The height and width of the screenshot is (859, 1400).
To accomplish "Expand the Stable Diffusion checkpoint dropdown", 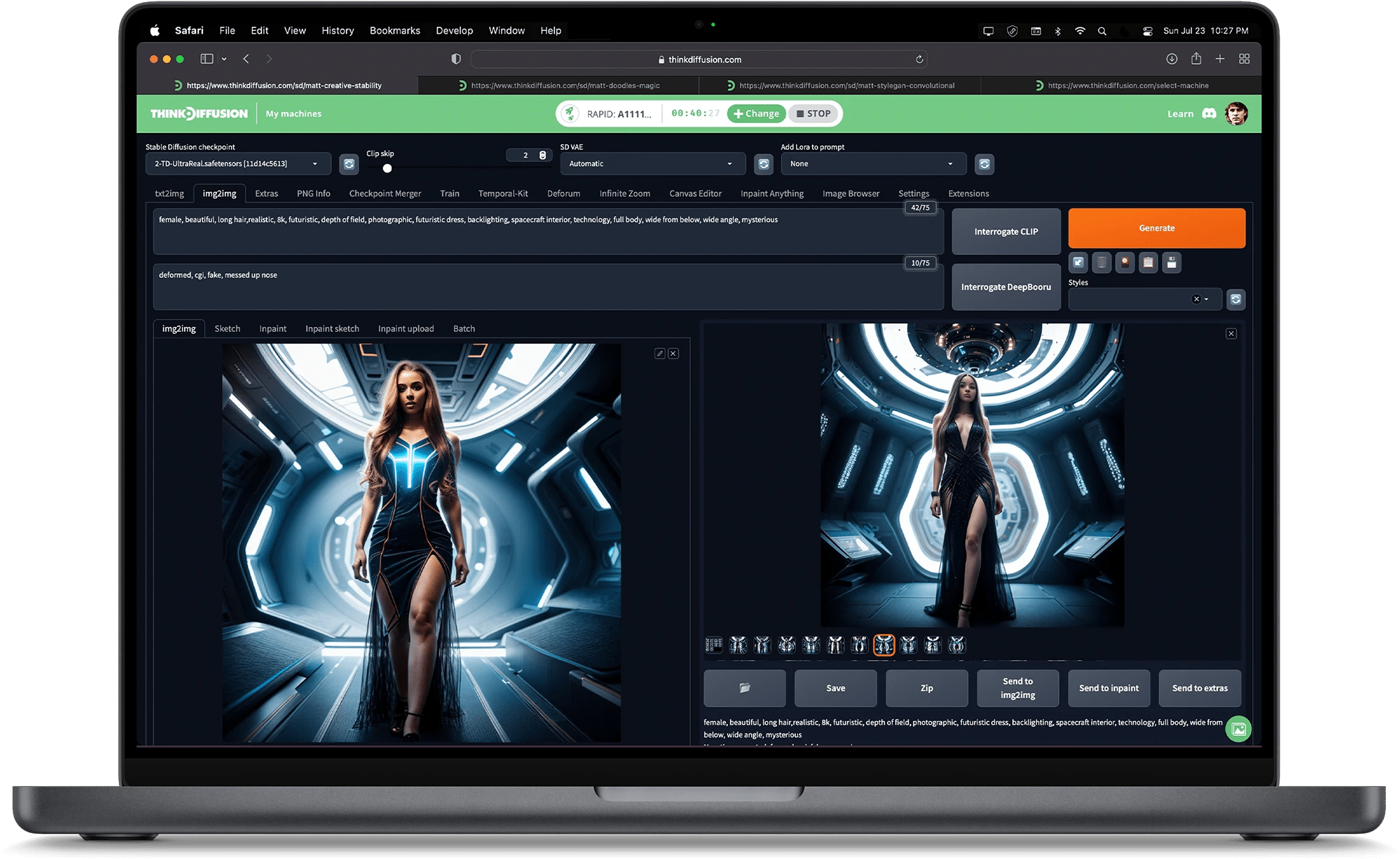I will point(315,164).
